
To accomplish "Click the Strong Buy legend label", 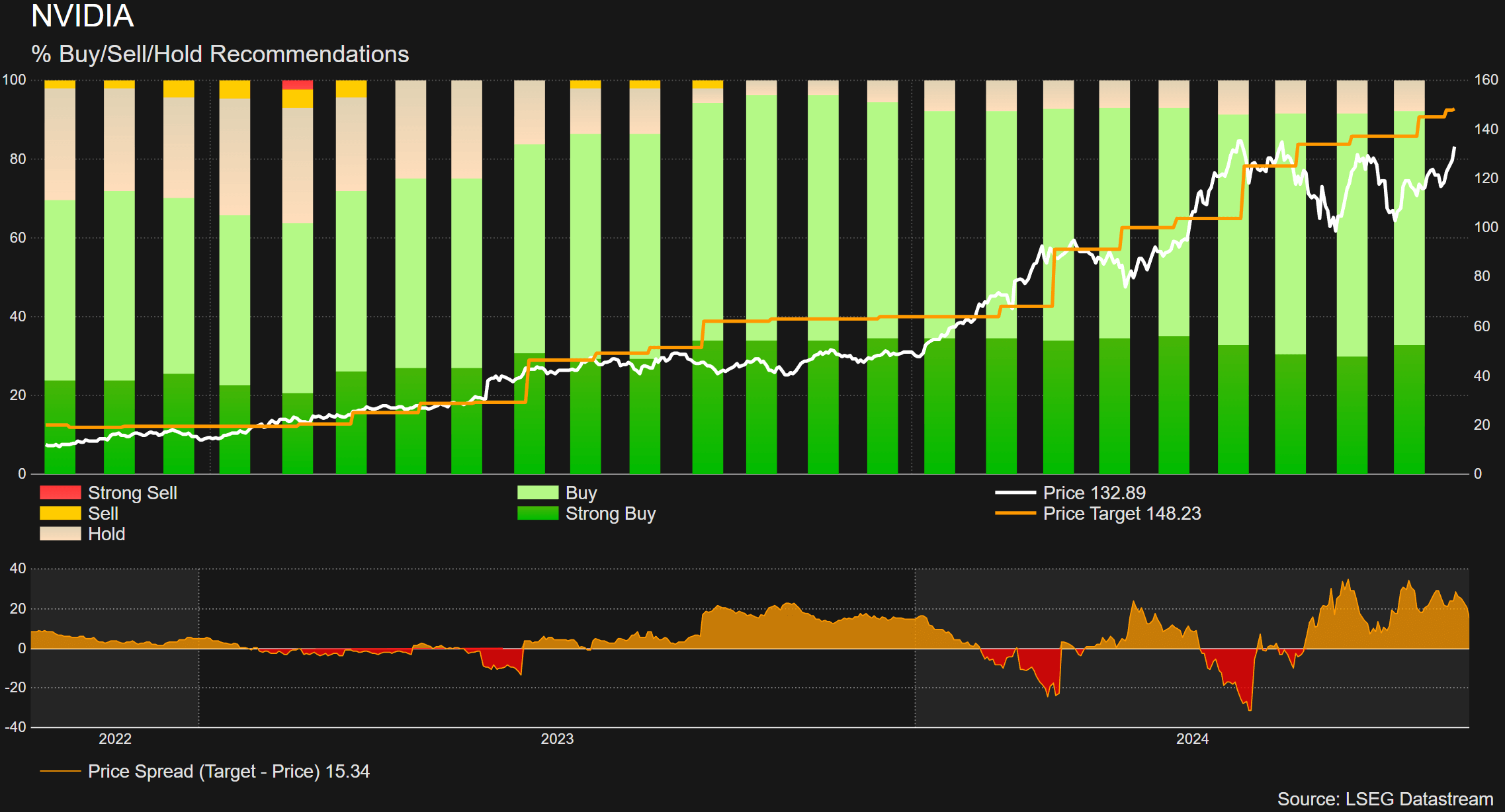I will point(611,513).
